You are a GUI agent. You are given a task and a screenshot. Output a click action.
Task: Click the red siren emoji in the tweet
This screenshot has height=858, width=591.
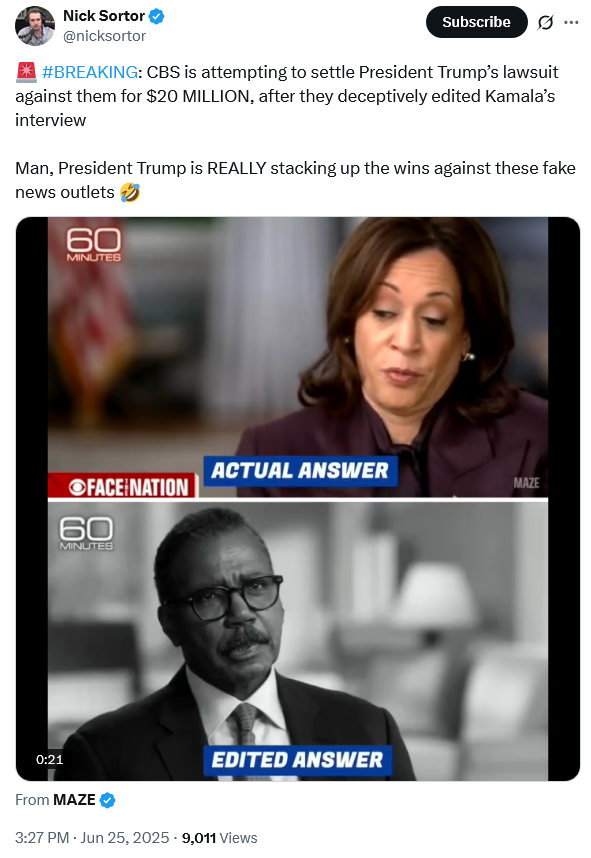tap(26, 72)
